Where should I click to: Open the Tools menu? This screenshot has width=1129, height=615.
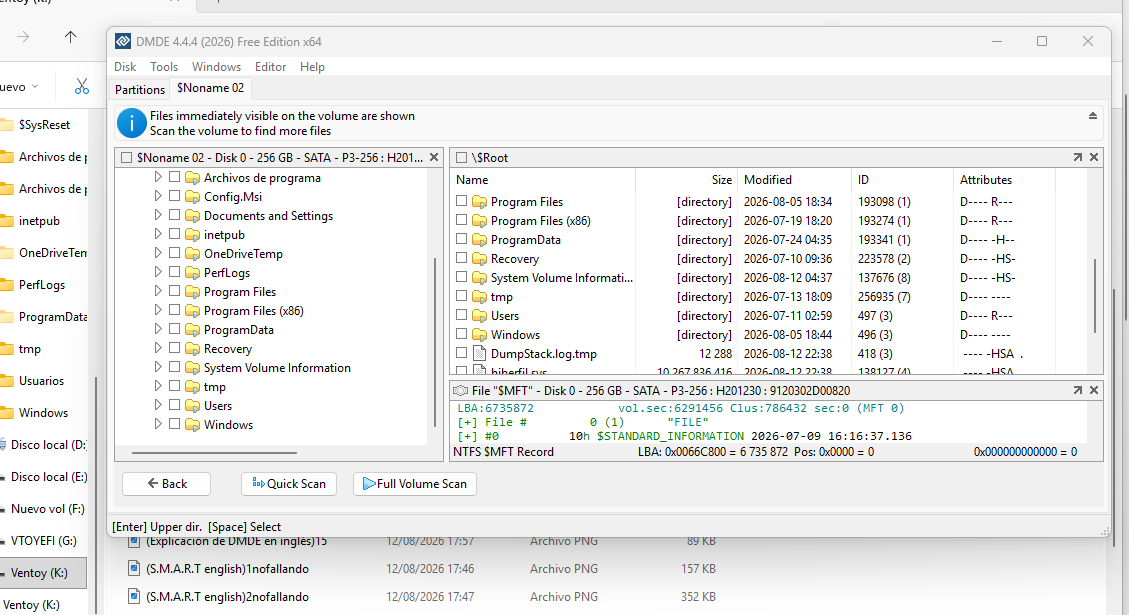(163, 66)
